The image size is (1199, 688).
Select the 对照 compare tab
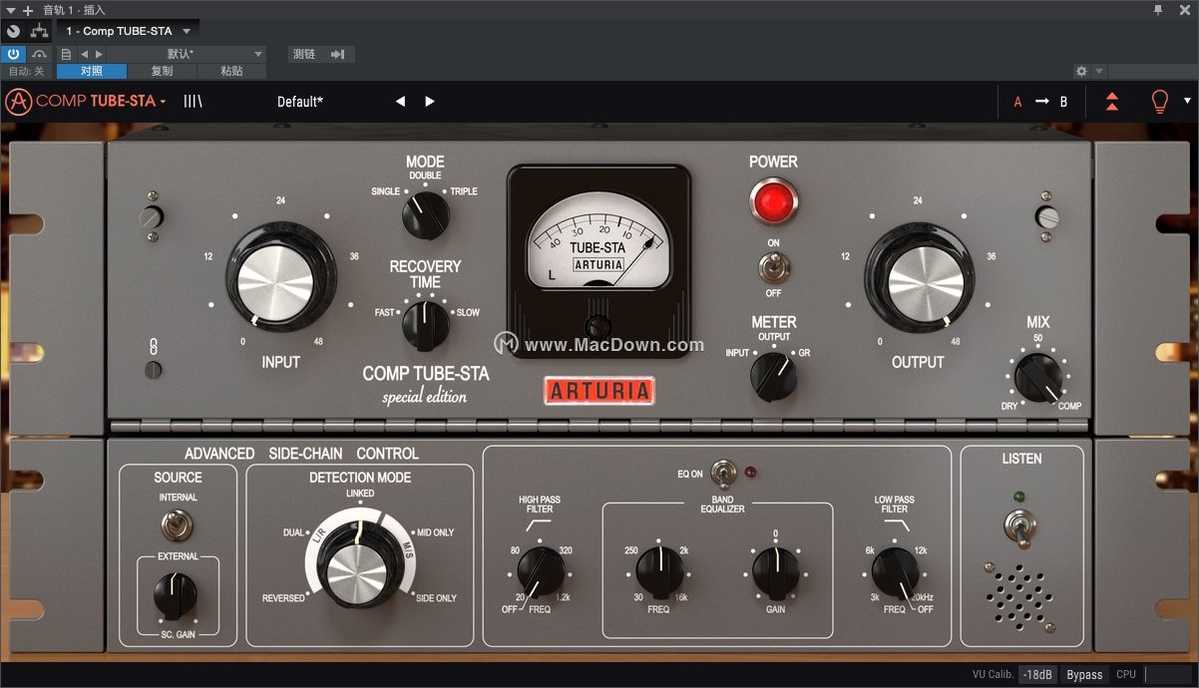pyautogui.click(x=92, y=71)
